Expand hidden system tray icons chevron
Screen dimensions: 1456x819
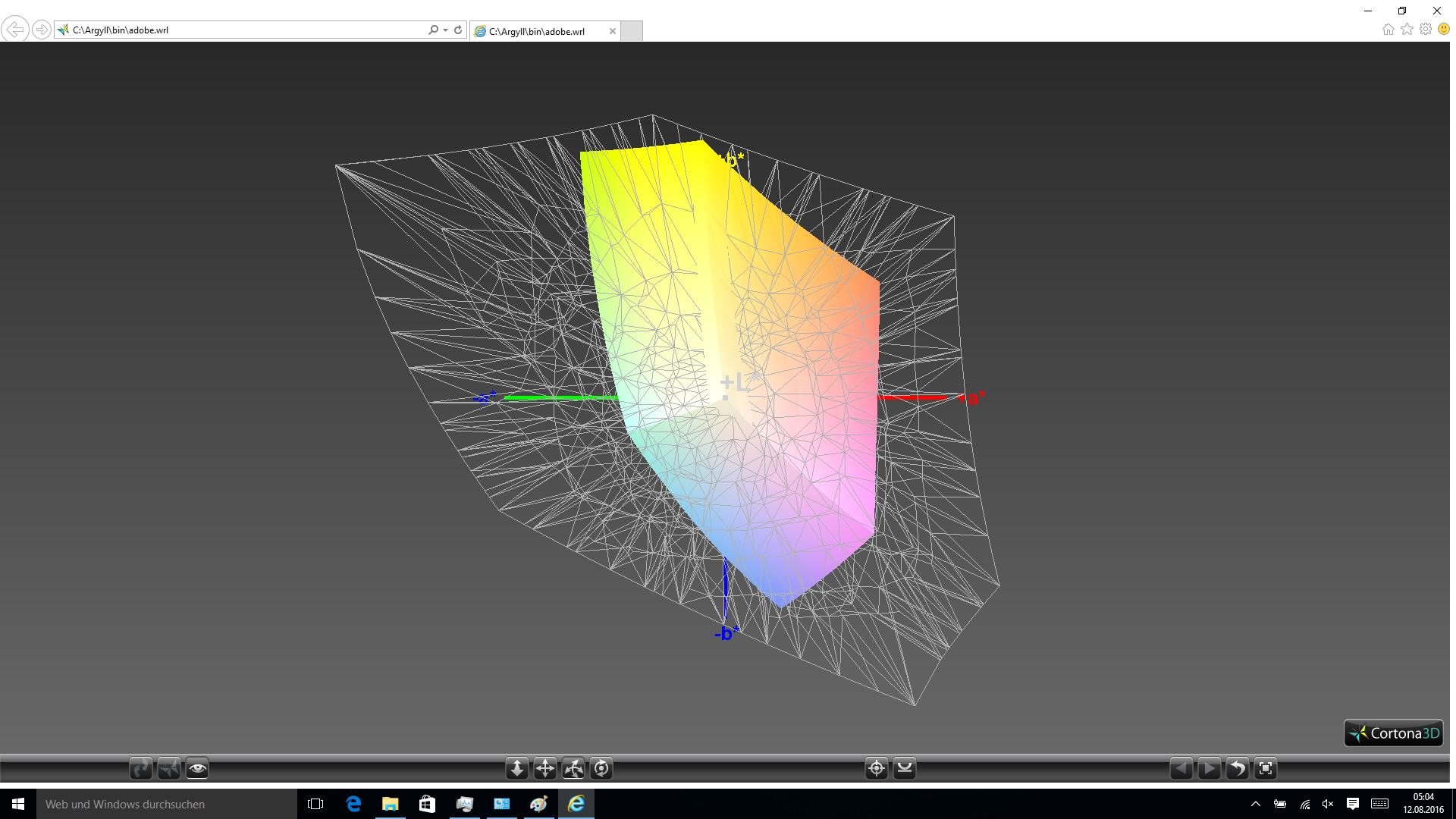(1256, 804)
